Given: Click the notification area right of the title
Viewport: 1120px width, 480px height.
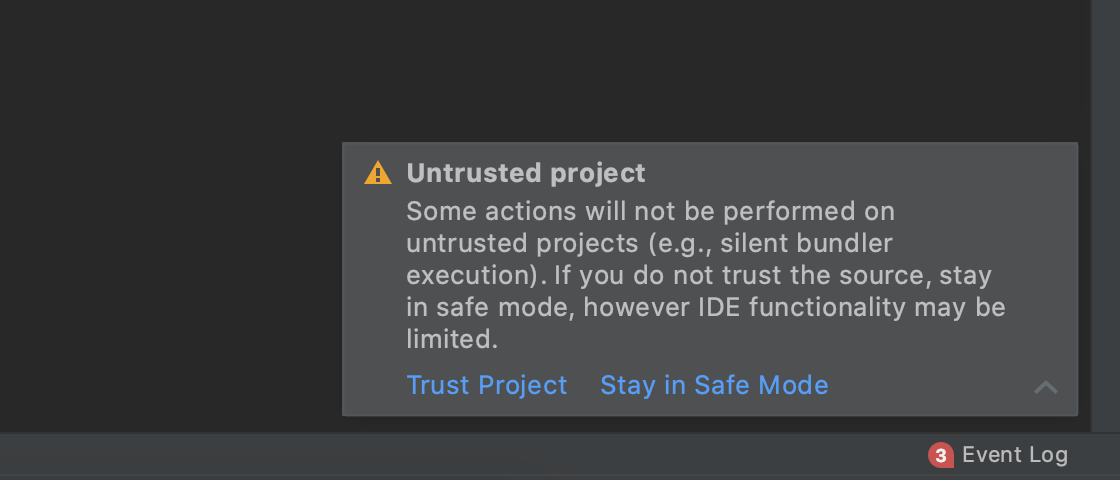Looking at the screenshot, I should click(857, 173).
